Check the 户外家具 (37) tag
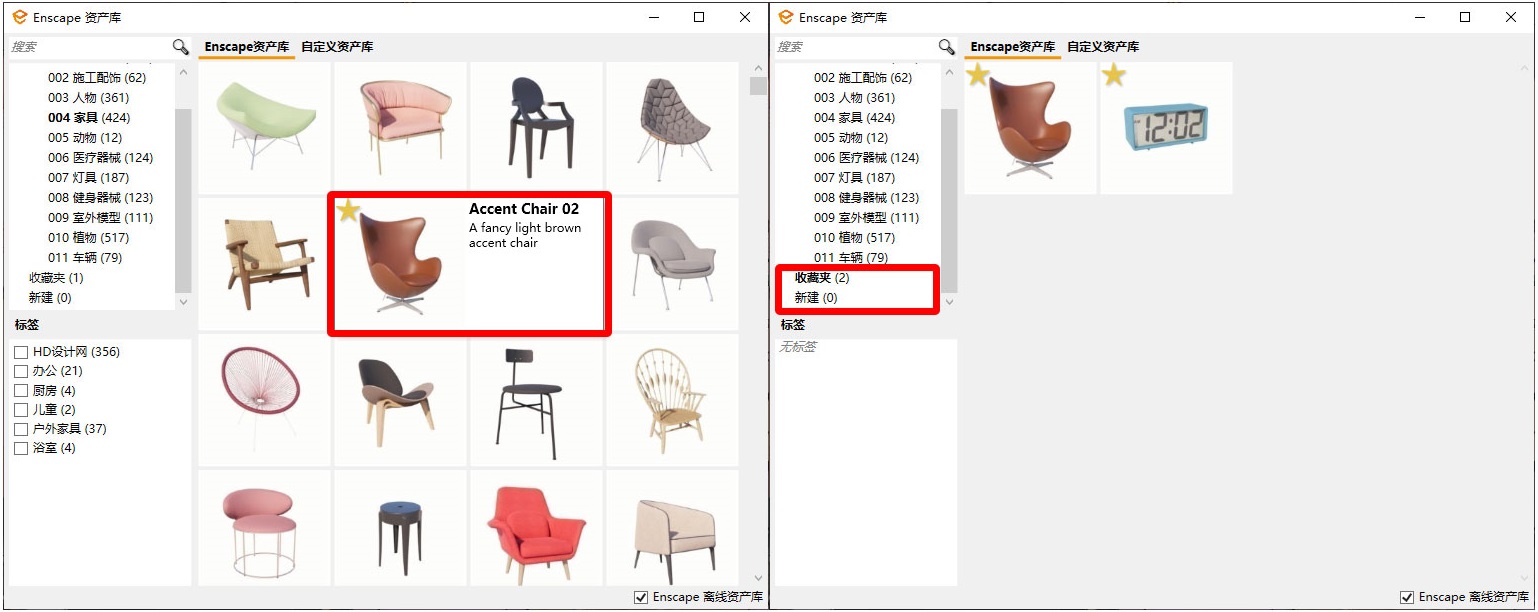Image resolution: width=1538 pixels, height=612 pixels. [x=21, y=429]
